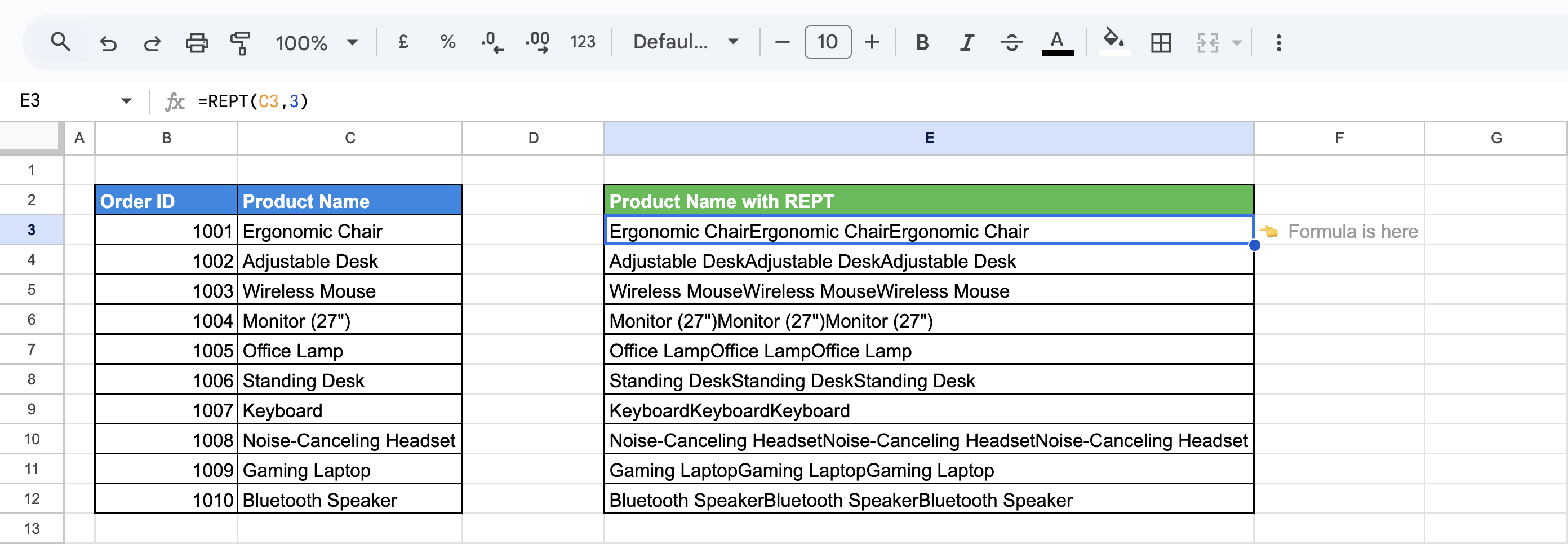The width and height of the screenshot is (1568, 544).
Task: Select column A header
Action: 79,138
